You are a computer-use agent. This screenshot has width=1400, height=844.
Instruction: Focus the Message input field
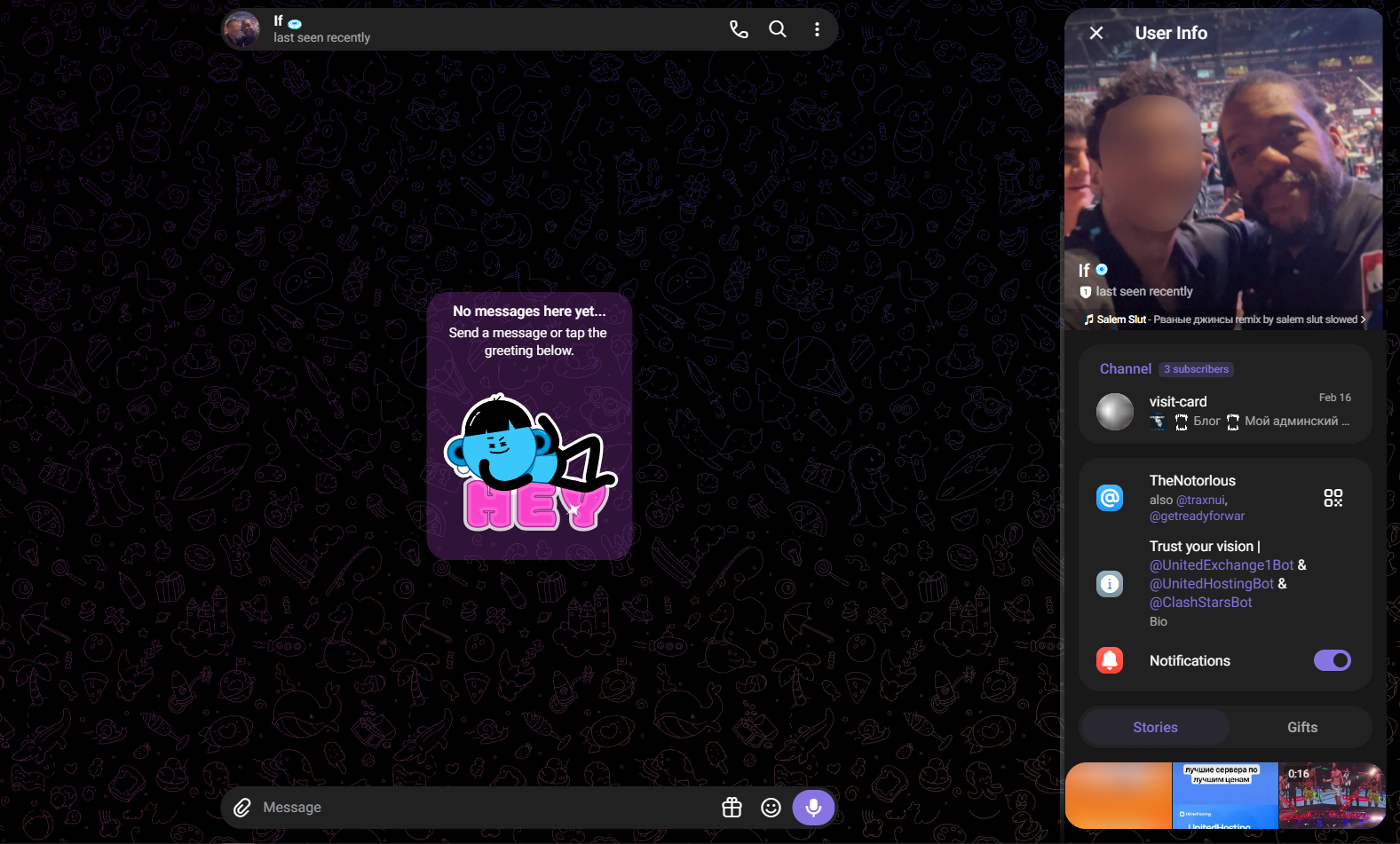pyautogui.click(x=486, y=808)
